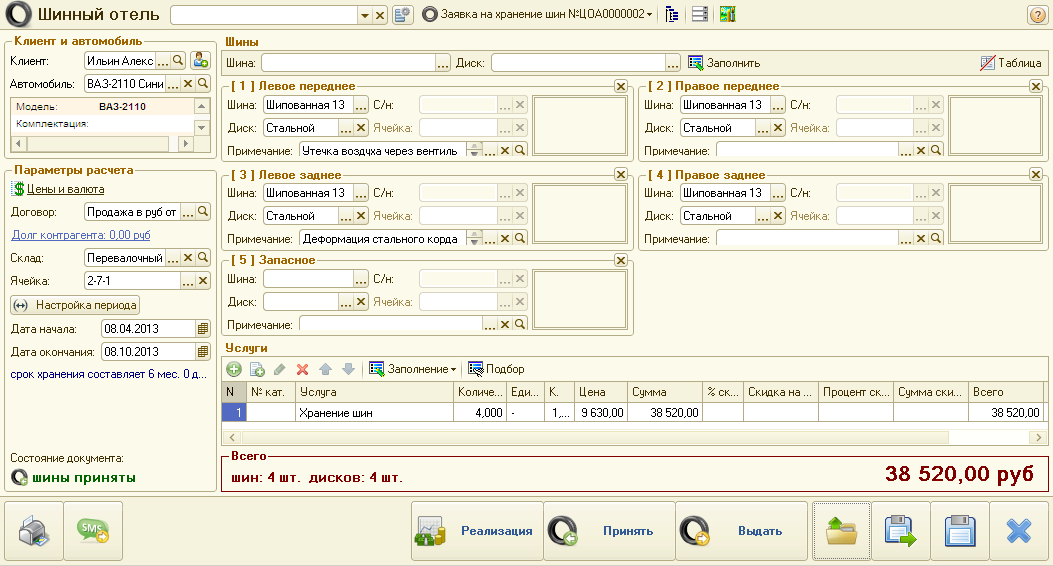Image resolution: width=1053 pixels, height=566 pixels.
Task: Open Автомобиль record with magnifier
Action: [x=203, y=84]
